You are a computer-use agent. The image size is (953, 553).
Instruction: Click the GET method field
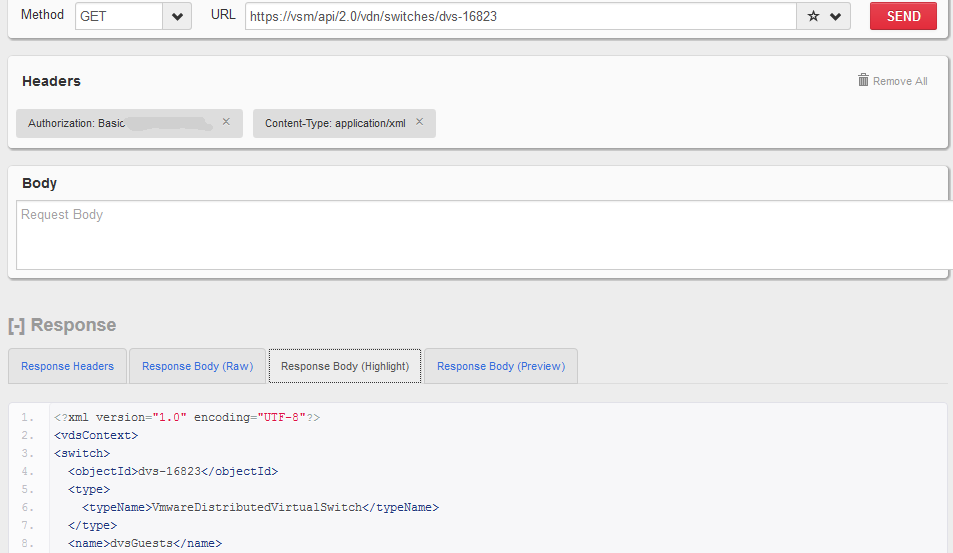(119, 16)
